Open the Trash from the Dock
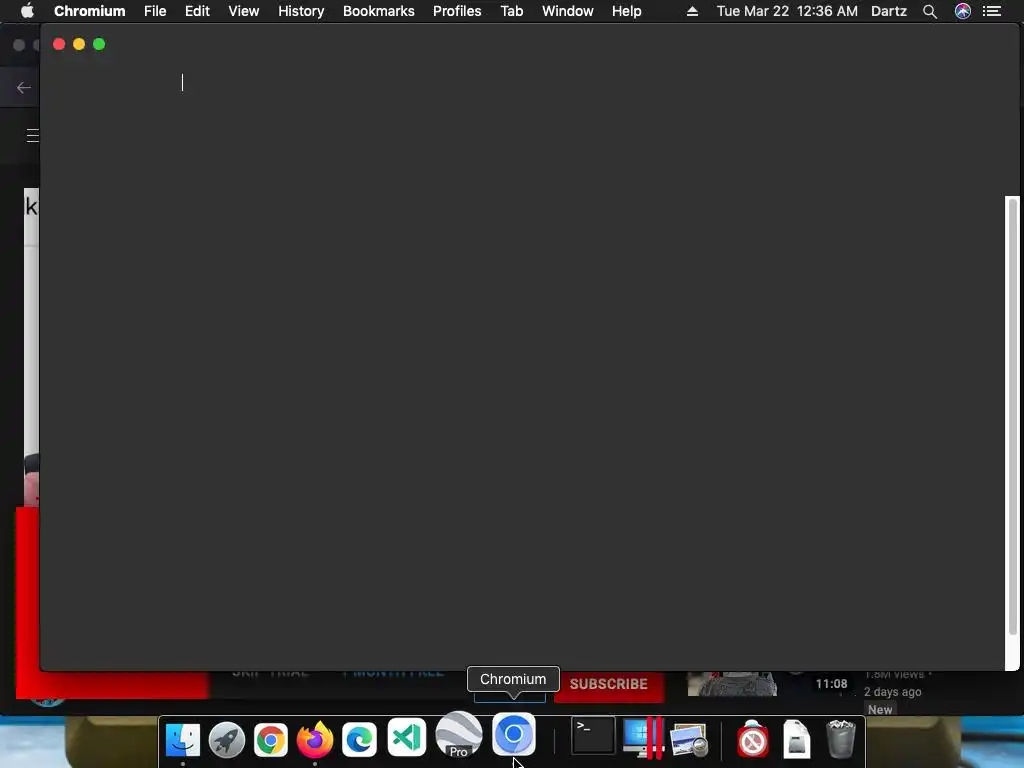Image resolution: width=1024 pixels, height=768 pixels. [x=840, y=740]
